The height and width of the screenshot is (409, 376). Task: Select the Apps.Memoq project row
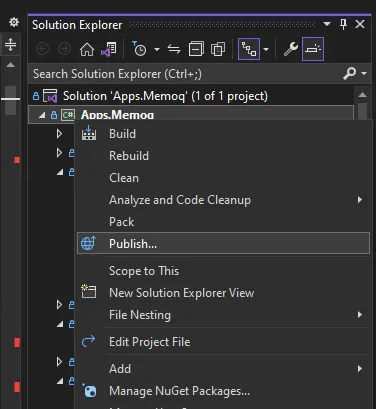191,115
